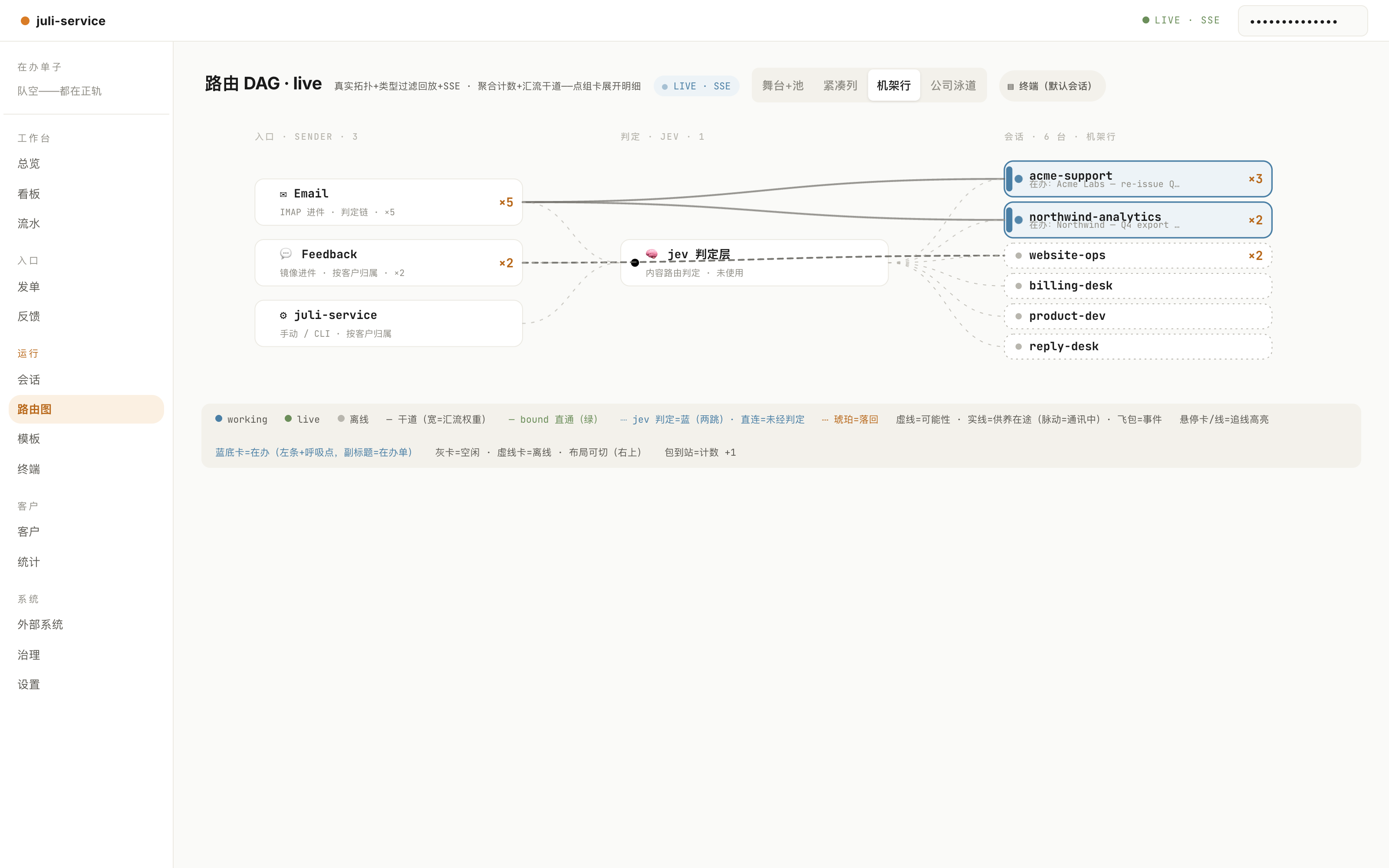Click the terminal icon in 终端 button
This screenshot has height=868, width=1389.
click(x=1011, y=87)
